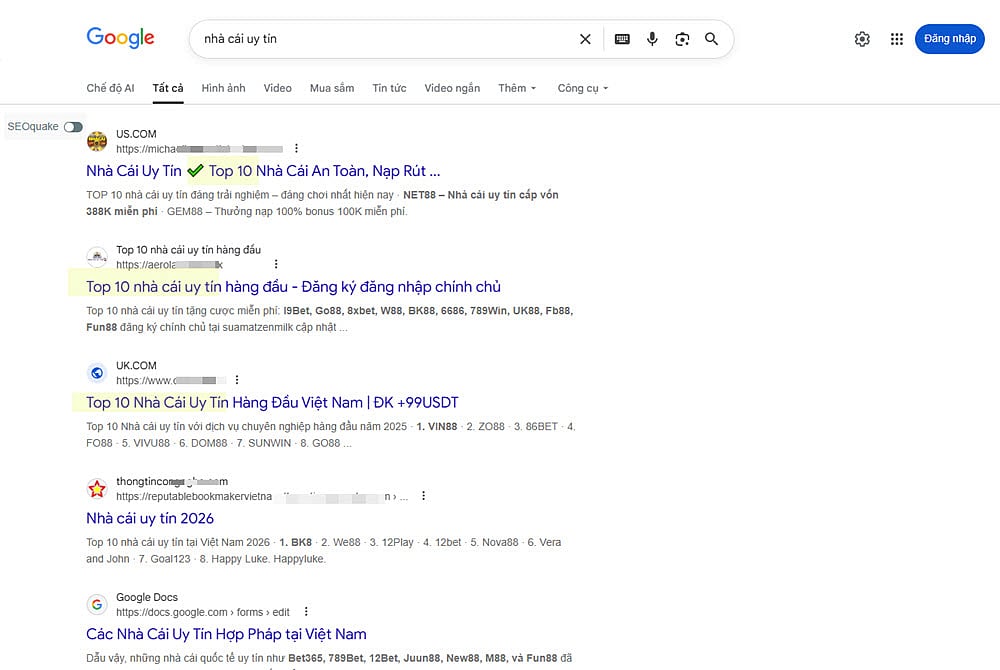The height and width of the screenshot is (670, 1000).
Task: Select the Tất cả tab
Action: coord(168,88)
